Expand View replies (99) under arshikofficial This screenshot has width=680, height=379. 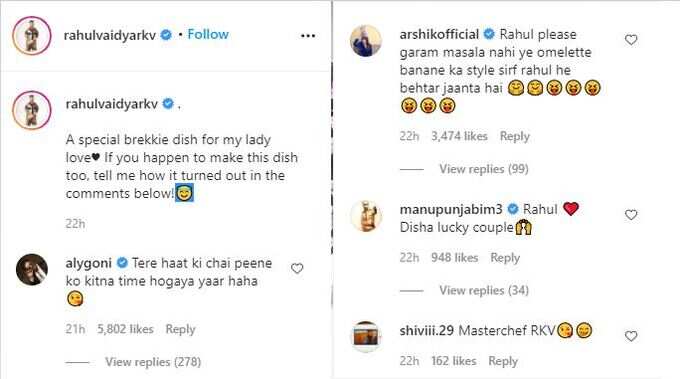pos(484,169)
